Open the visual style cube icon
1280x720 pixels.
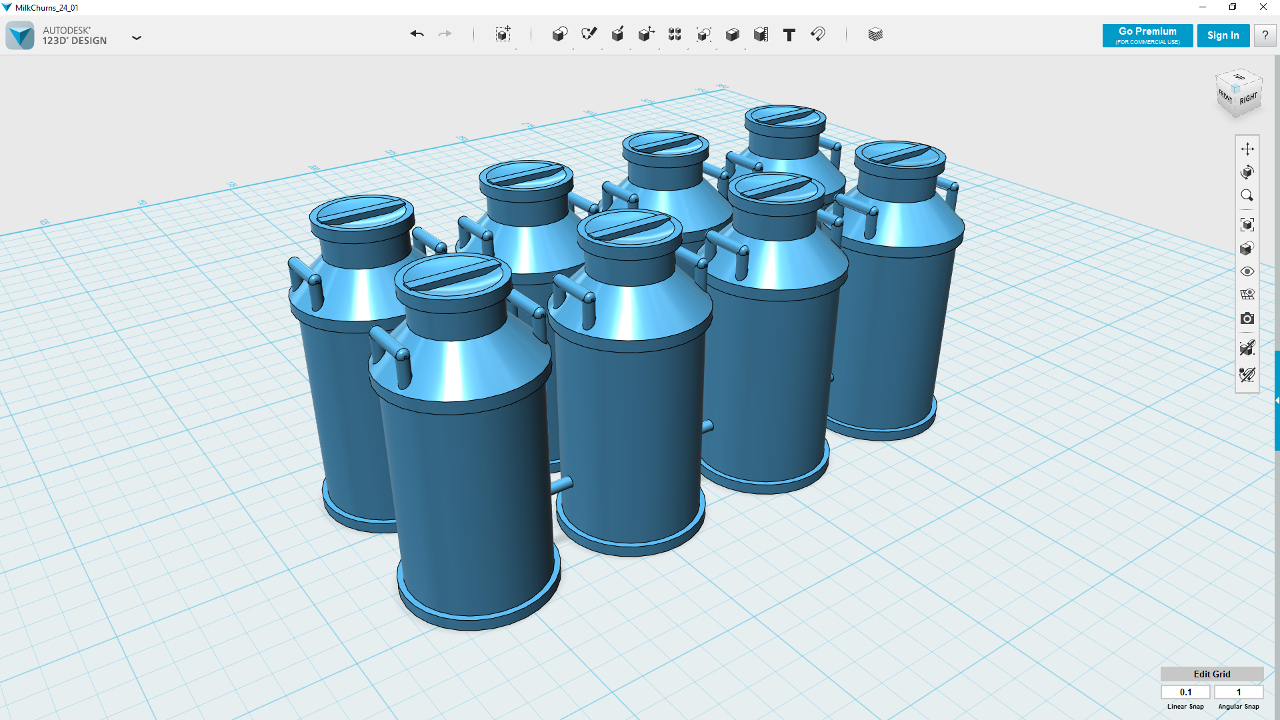(1247, 248)
